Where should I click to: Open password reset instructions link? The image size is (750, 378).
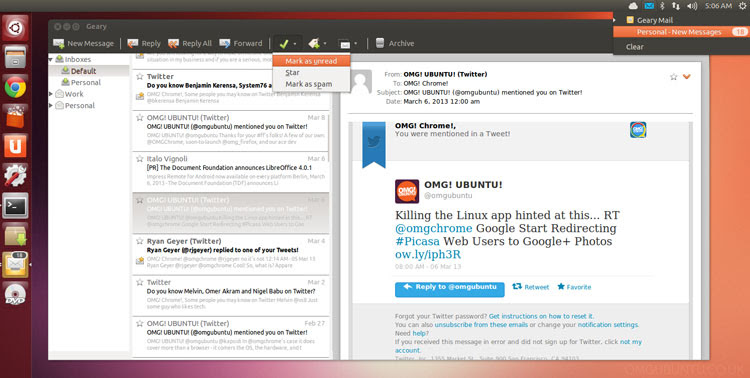[541, 316]
